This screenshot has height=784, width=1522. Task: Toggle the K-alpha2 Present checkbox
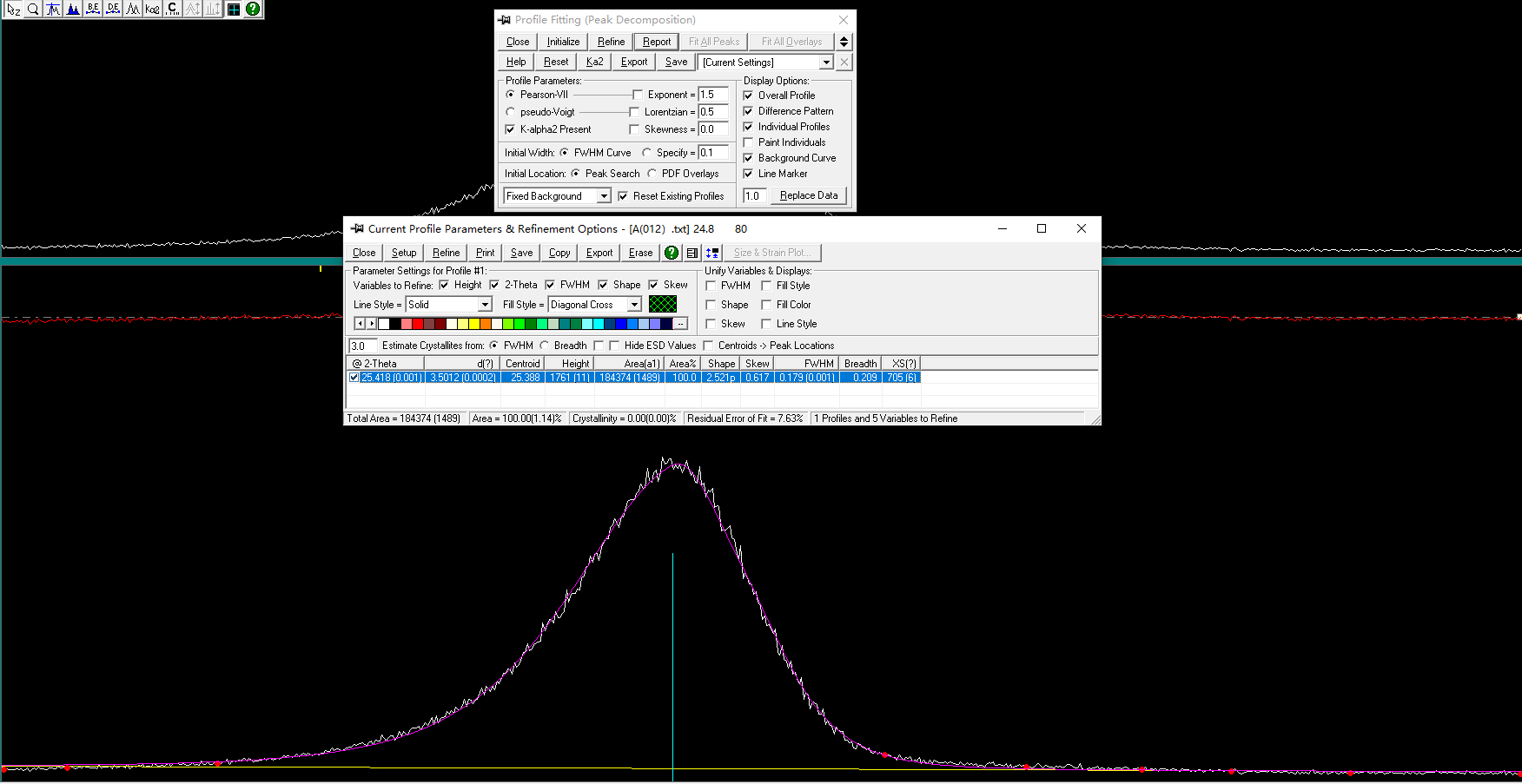(x=511, y=129)
